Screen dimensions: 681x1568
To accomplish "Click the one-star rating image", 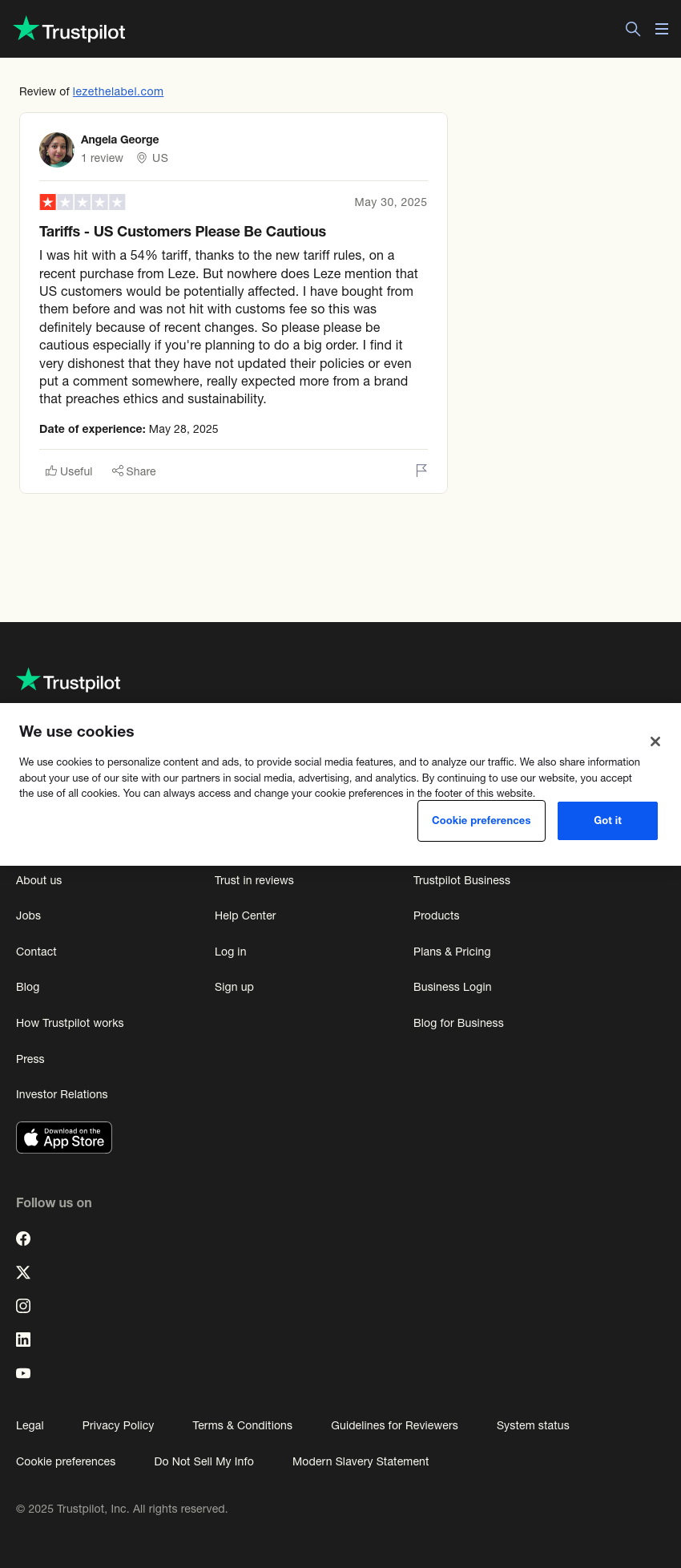I will pos(83,202).
